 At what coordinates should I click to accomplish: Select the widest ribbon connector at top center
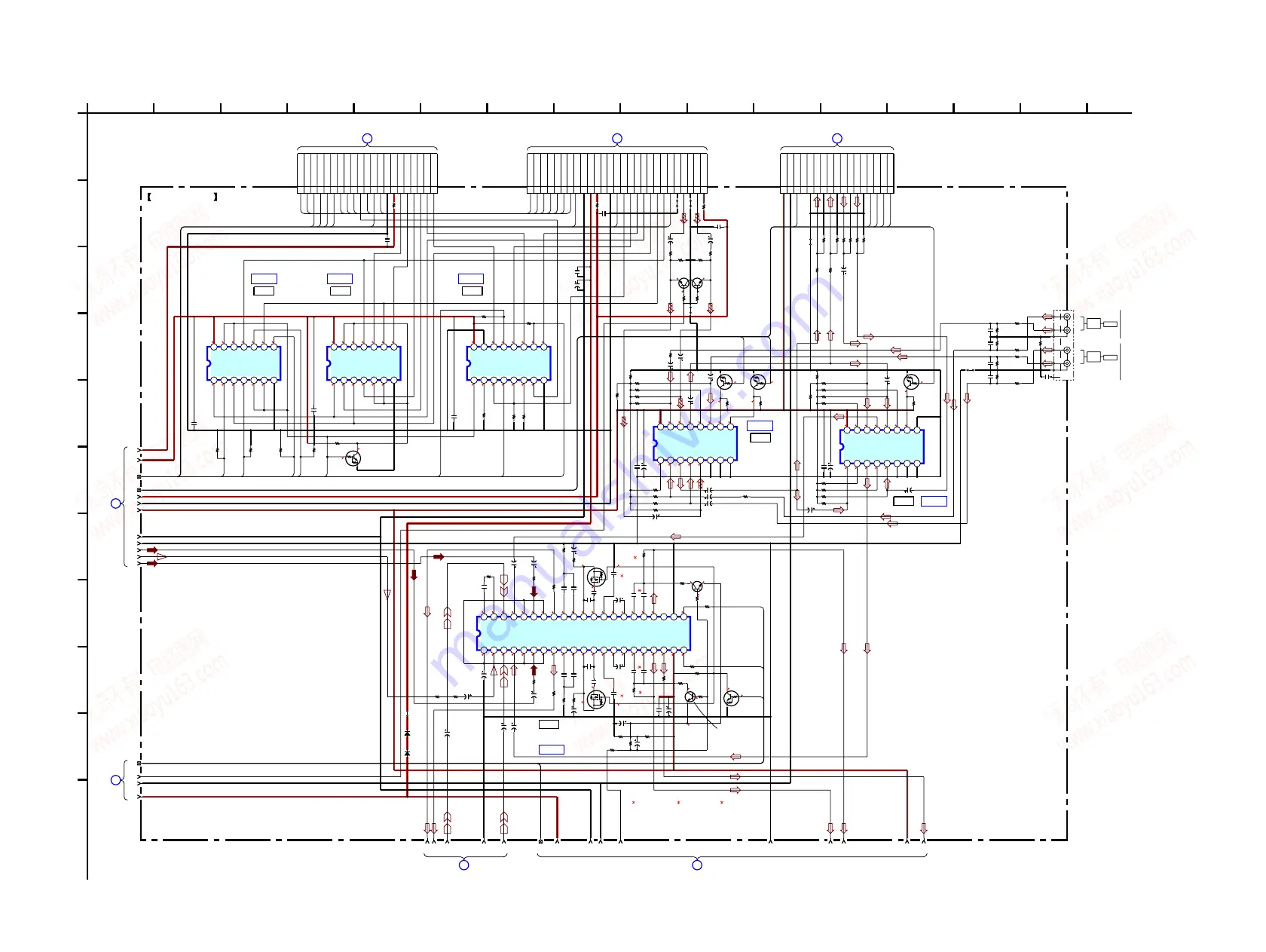[x=617, y=173]
